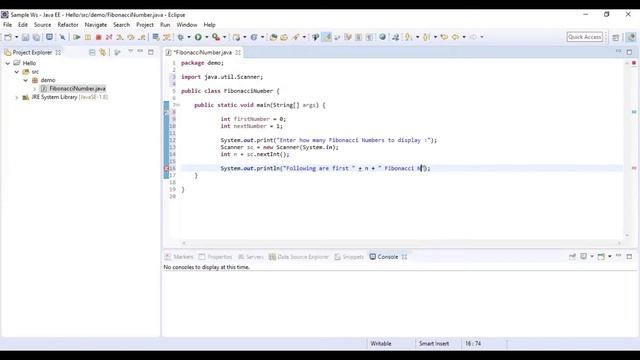This screenshot has height=360, width=640.
Task: Click the Debug bug toolbar icon
Action: click(x=180, y=37)
